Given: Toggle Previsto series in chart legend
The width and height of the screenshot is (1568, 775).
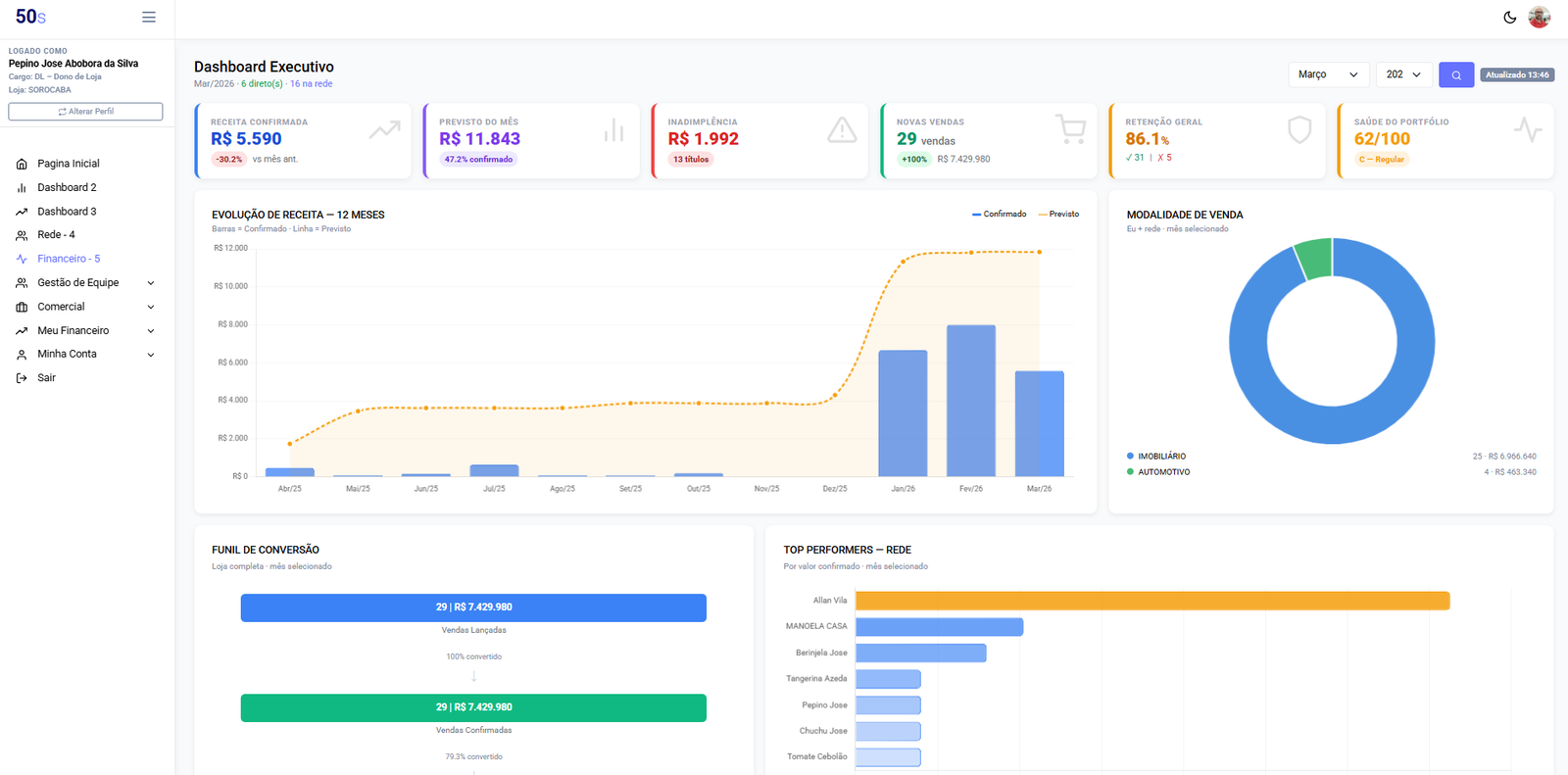Looking at the screenshot, I should [x=1058, y=214].
